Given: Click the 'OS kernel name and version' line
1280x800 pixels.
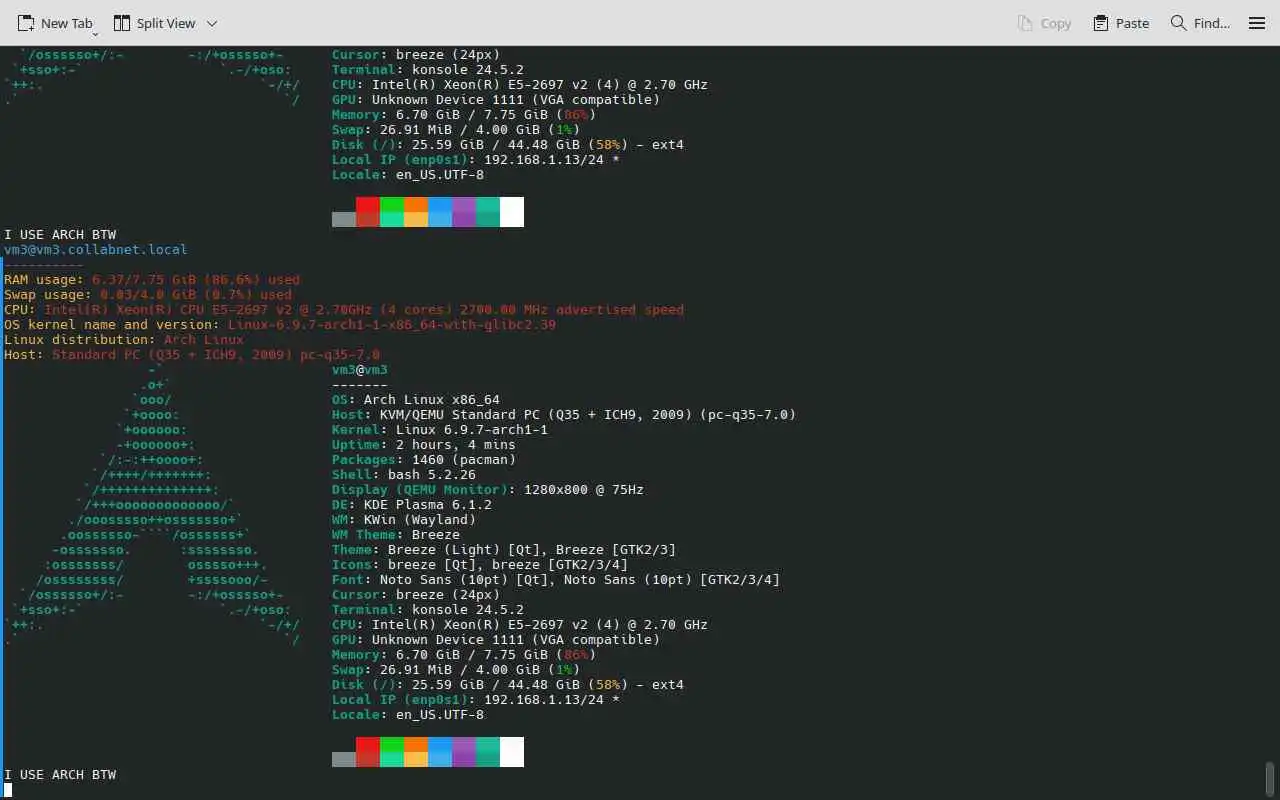Looking at the screenshot, I should pyautogui.click(x=280, y=325).
